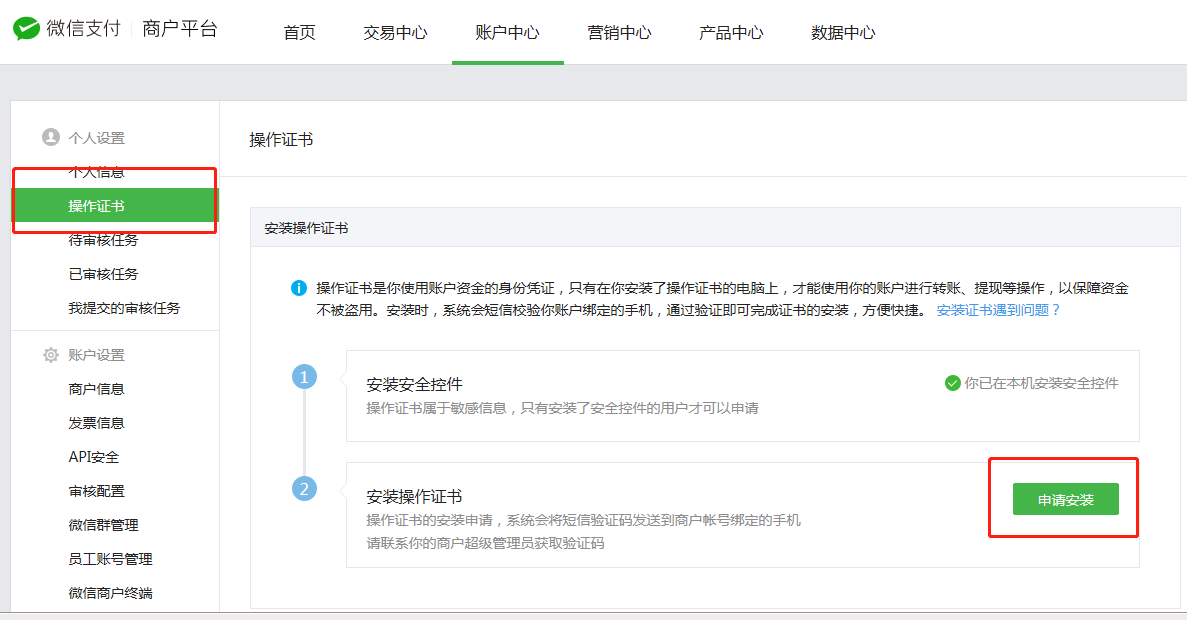Click the account settings gear icon
The width and height of the screenshot is (1187, 620).
(x=50, y=355)
